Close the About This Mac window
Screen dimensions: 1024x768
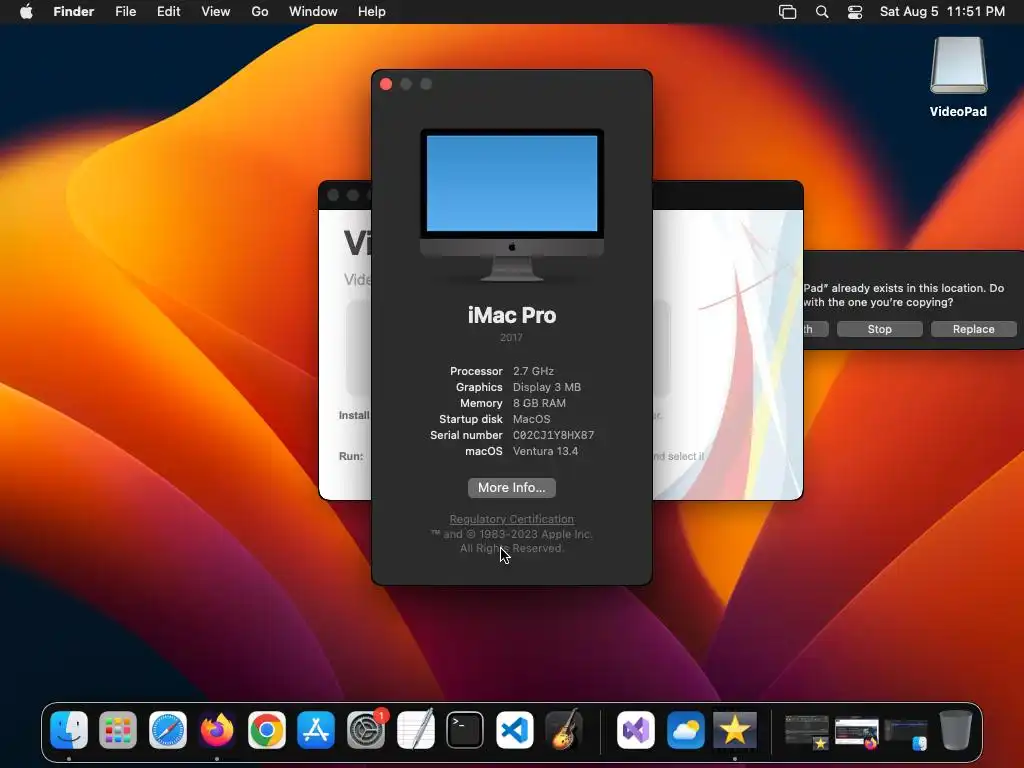click(x=386, y=84)
